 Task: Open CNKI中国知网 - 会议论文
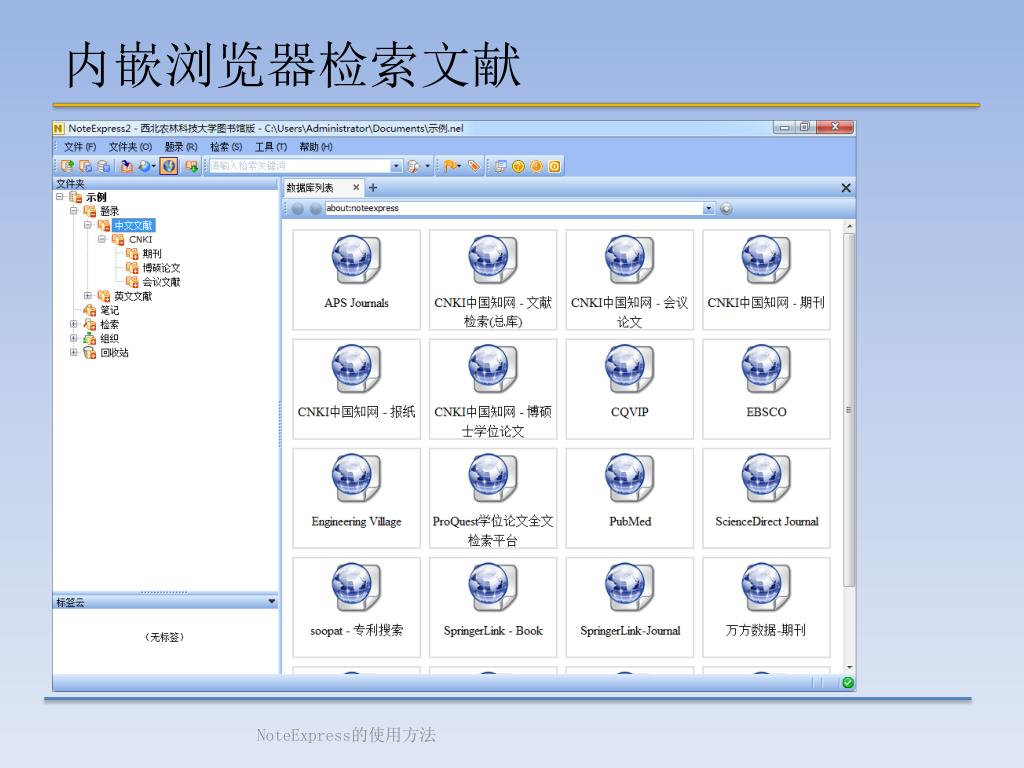pos(630,280)
